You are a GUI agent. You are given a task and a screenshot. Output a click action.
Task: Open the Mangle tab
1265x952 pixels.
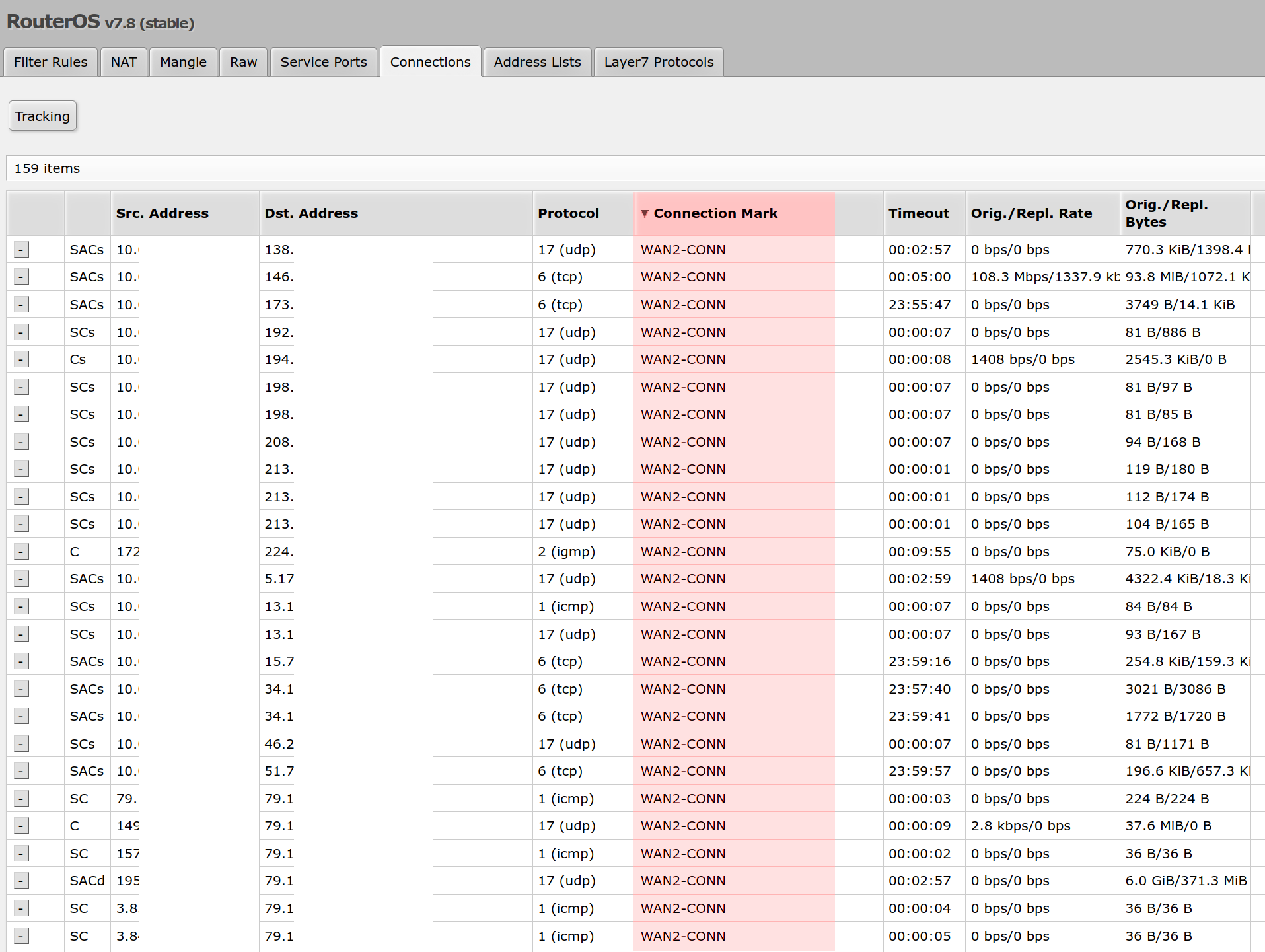[x=183, y=62]
